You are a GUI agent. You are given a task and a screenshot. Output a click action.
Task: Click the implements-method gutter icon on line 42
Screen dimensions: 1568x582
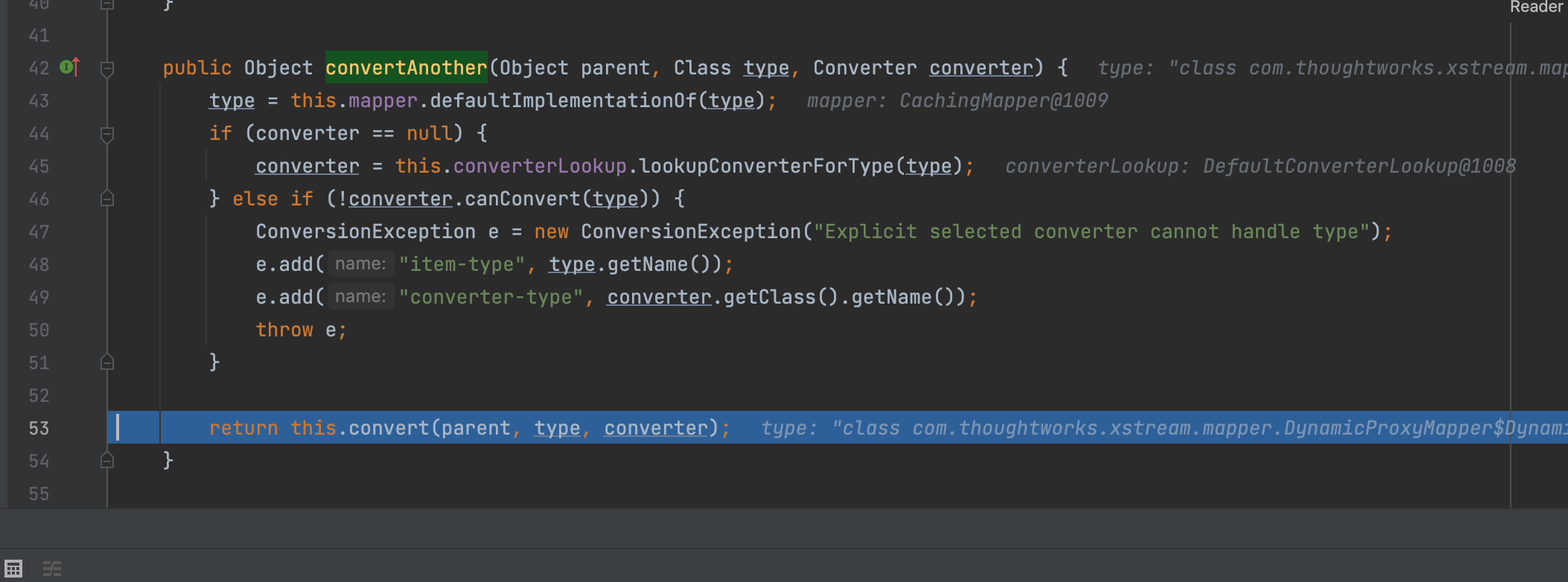coord(69,67)
